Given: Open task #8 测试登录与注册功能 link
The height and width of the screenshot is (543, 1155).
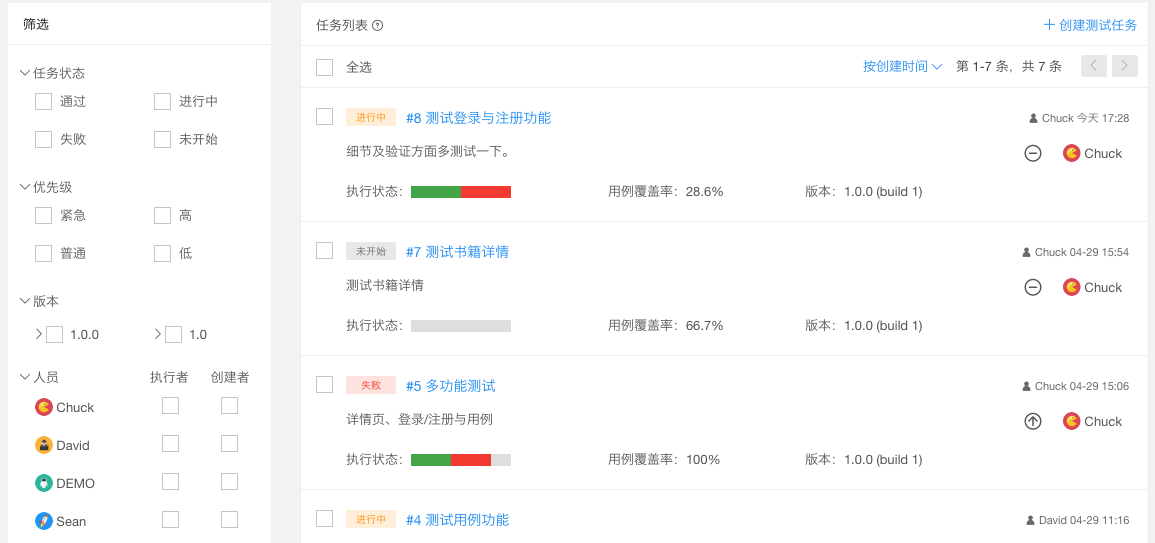Looking at the screenshot, I should (x=478, y=118).
